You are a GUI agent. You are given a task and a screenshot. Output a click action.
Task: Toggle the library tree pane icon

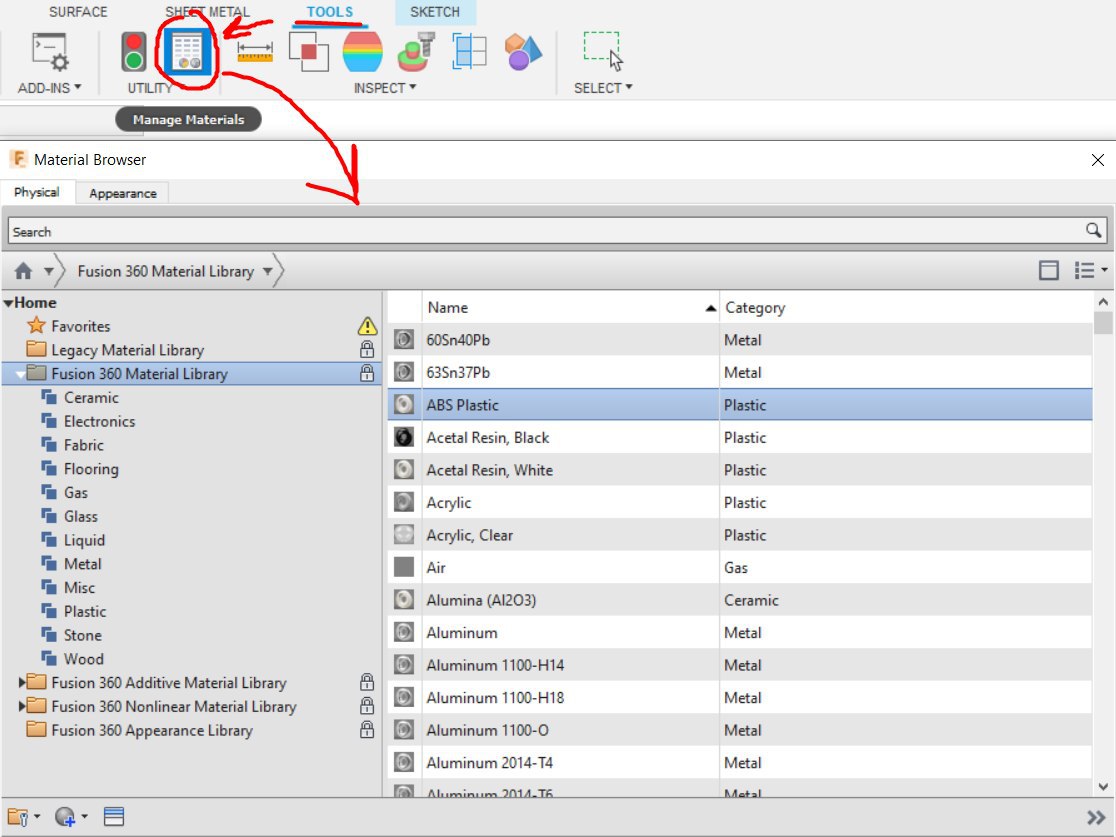coord(1048,270)
